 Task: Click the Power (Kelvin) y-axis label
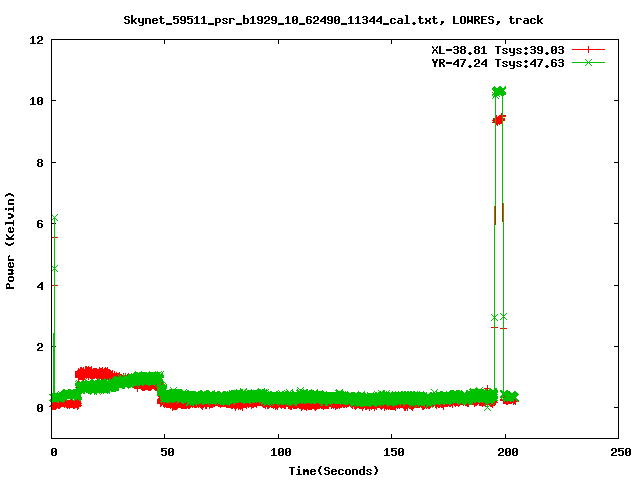click(10, 241)
